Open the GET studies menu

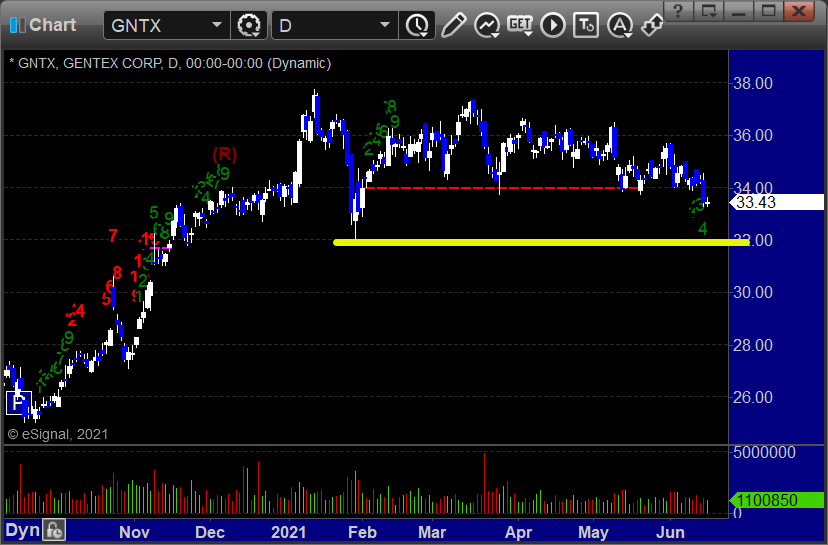[x=520, y=25]
